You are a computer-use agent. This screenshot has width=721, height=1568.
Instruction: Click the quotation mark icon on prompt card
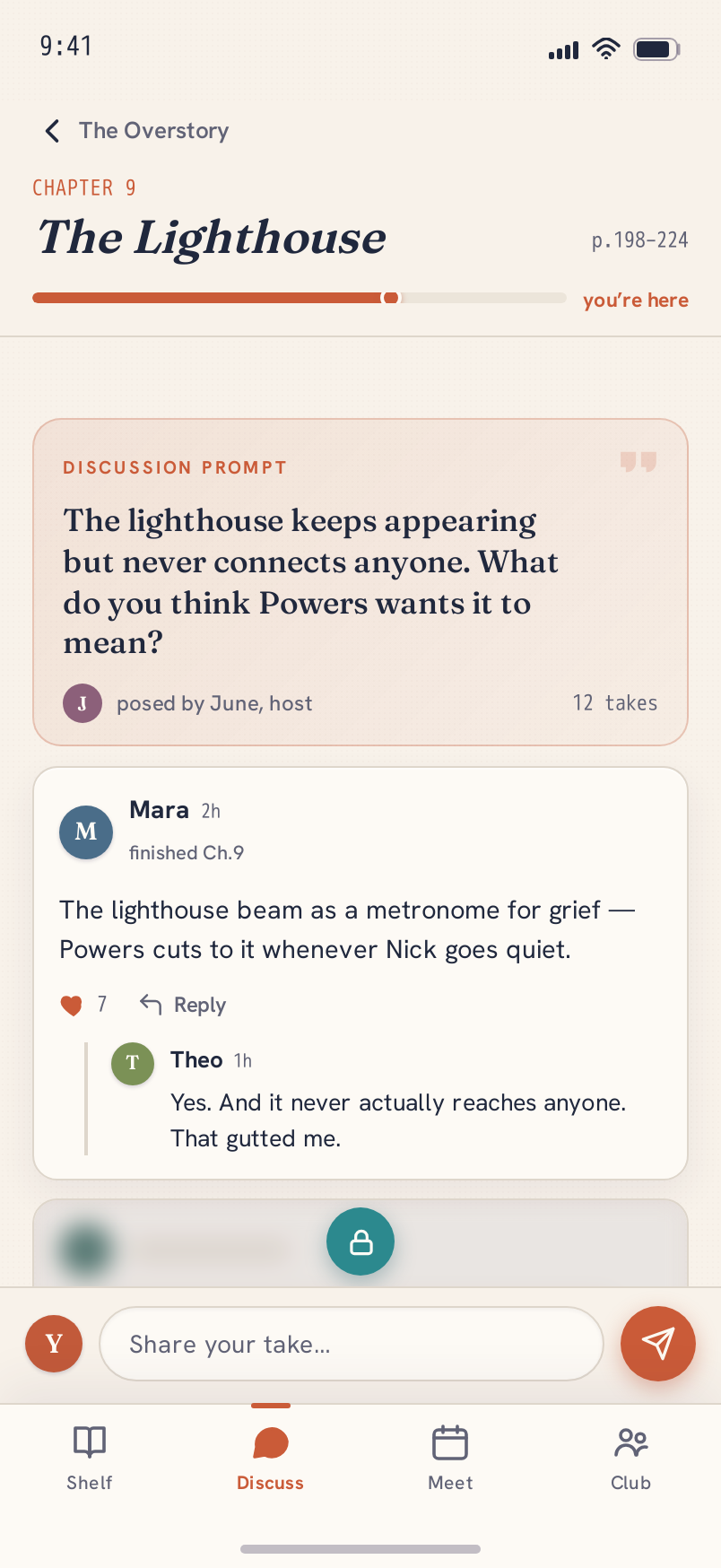tap(638, 462)
